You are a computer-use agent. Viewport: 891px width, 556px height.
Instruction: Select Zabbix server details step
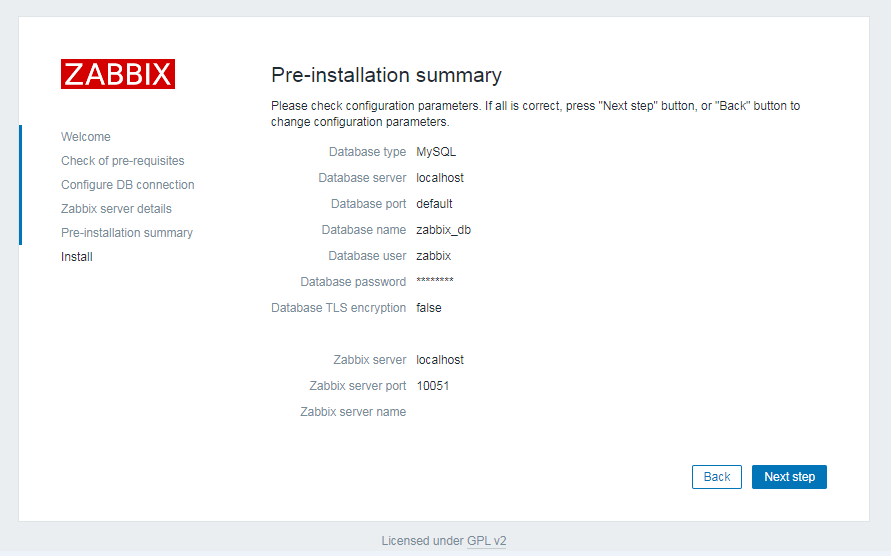pos(116,209)
